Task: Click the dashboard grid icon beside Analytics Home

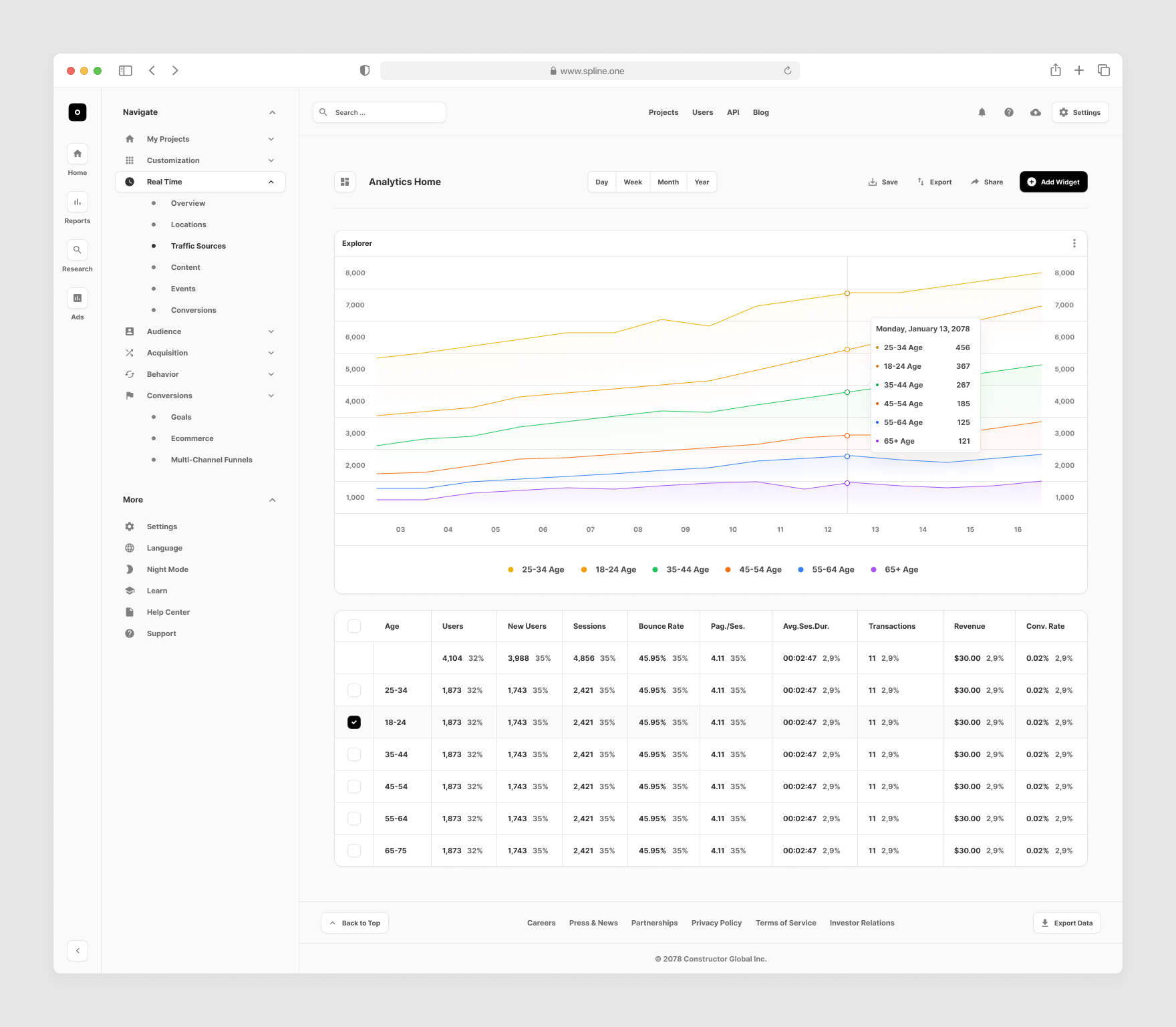Action: point(345,182)
